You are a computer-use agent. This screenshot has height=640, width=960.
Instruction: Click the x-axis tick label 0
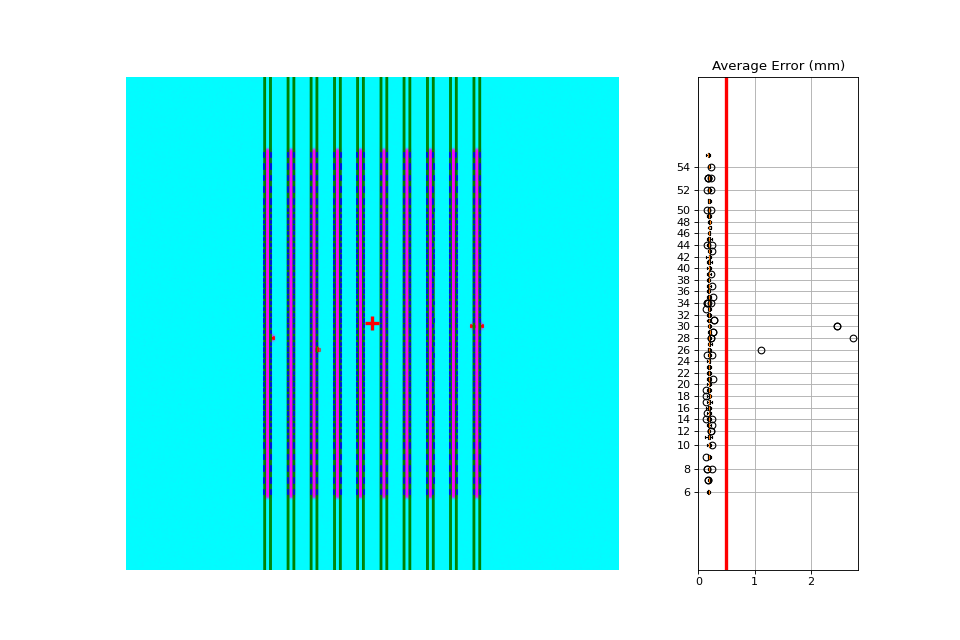coord(699,581)
